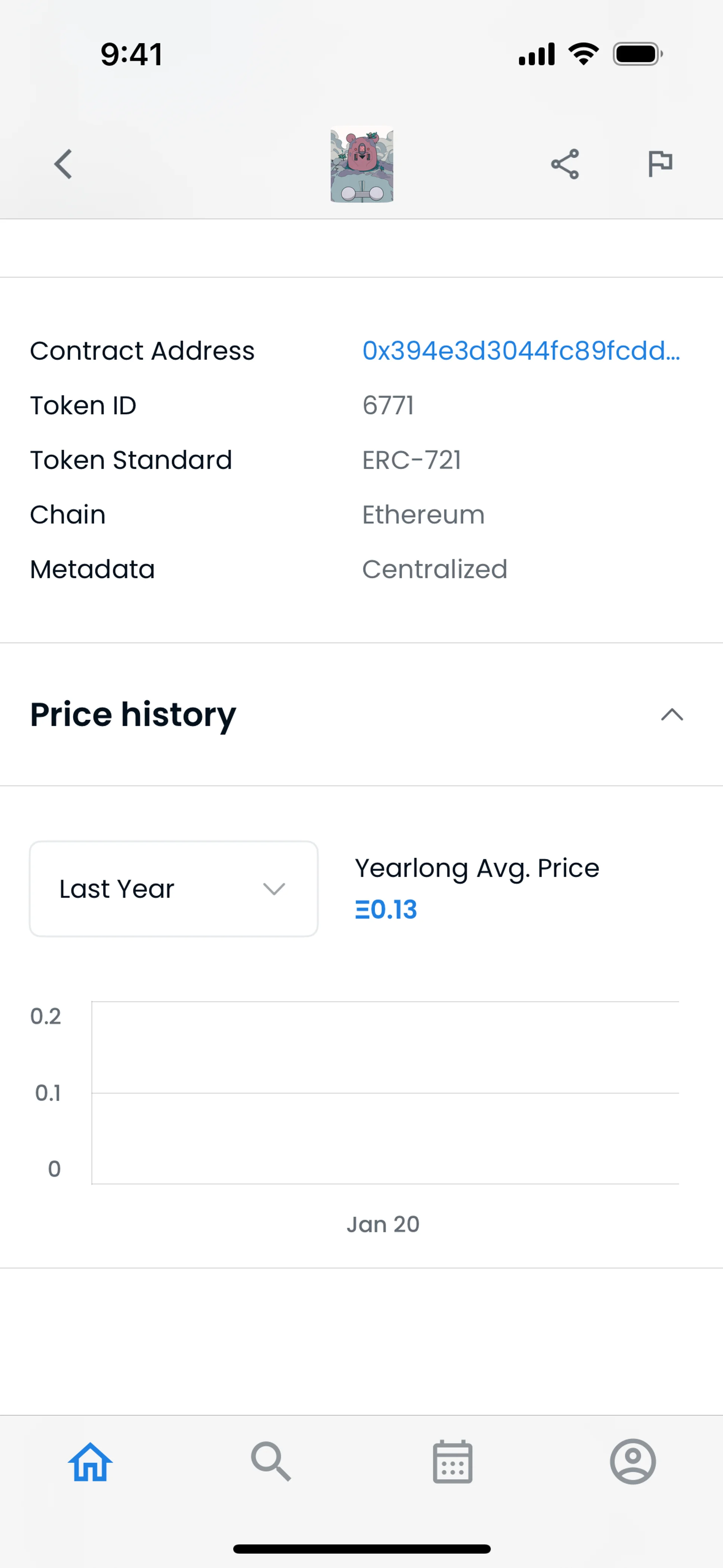
Task: Tap the Ethereum chain value
Action: coord(424,515)
